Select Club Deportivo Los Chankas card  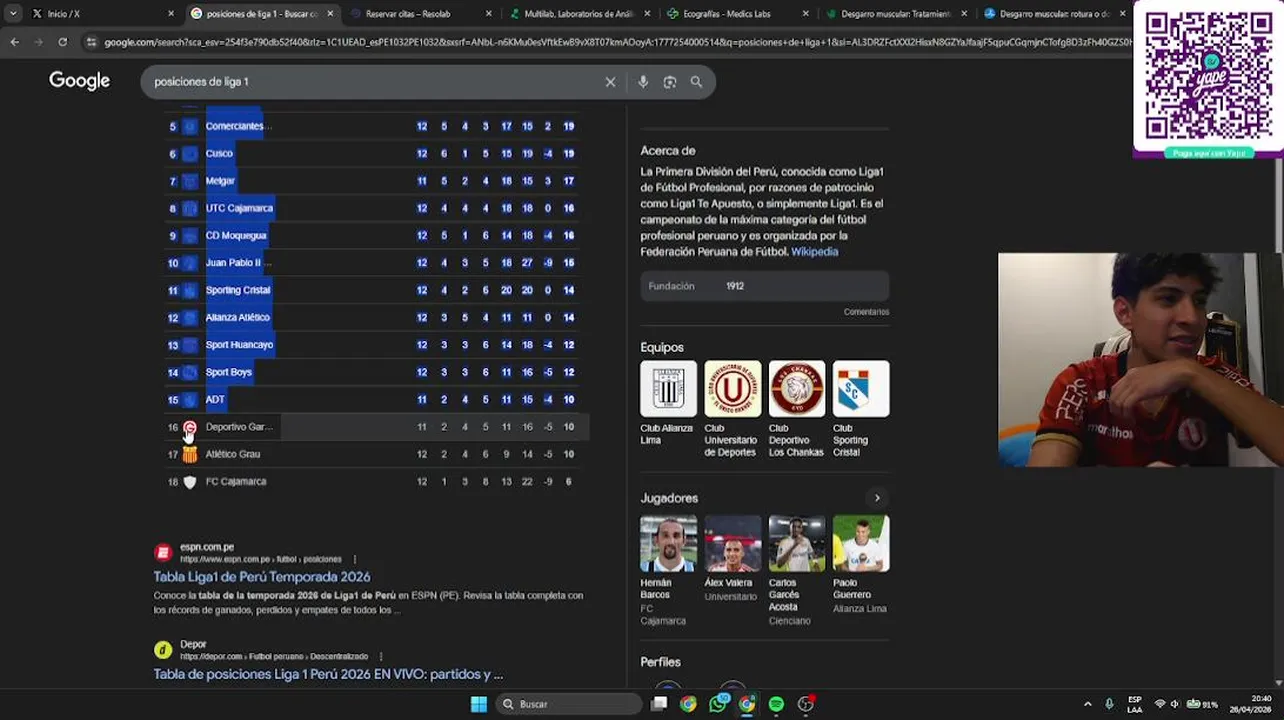pos(796,410)
